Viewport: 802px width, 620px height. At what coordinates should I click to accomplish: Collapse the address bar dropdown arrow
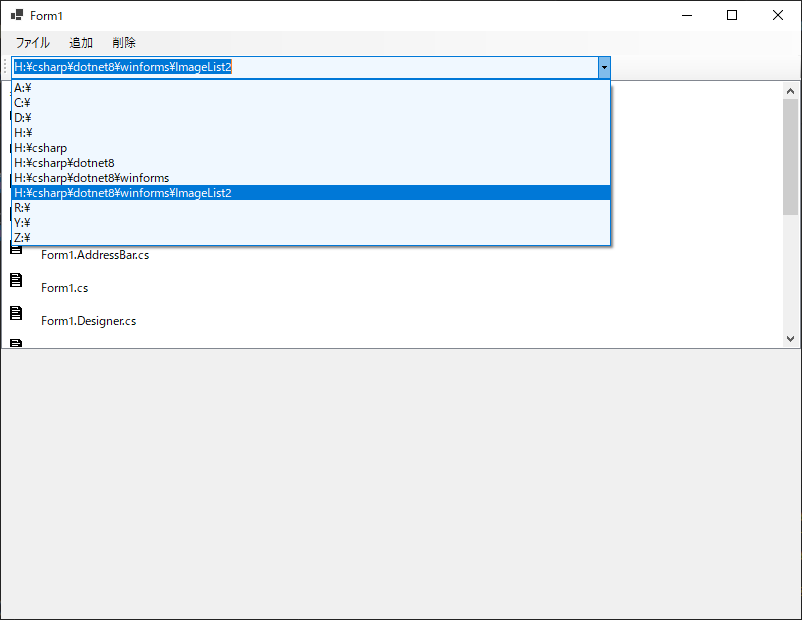(x=604, y=67)
